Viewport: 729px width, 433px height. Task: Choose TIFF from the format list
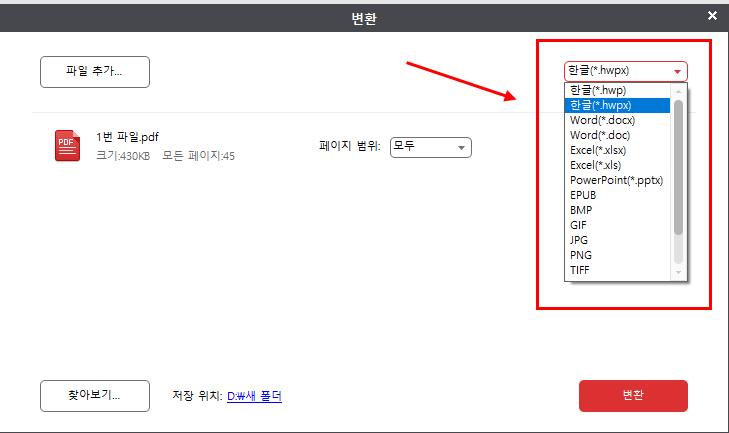(x=617, y=270)
